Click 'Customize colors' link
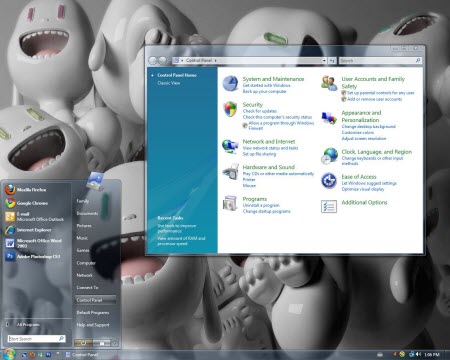 click(x=358, y=133)
